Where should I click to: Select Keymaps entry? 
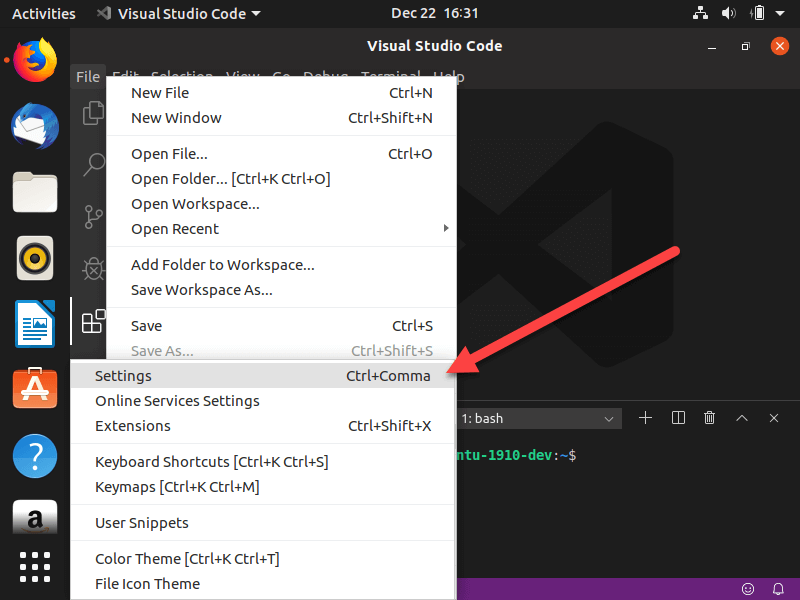tap(262, 487)
